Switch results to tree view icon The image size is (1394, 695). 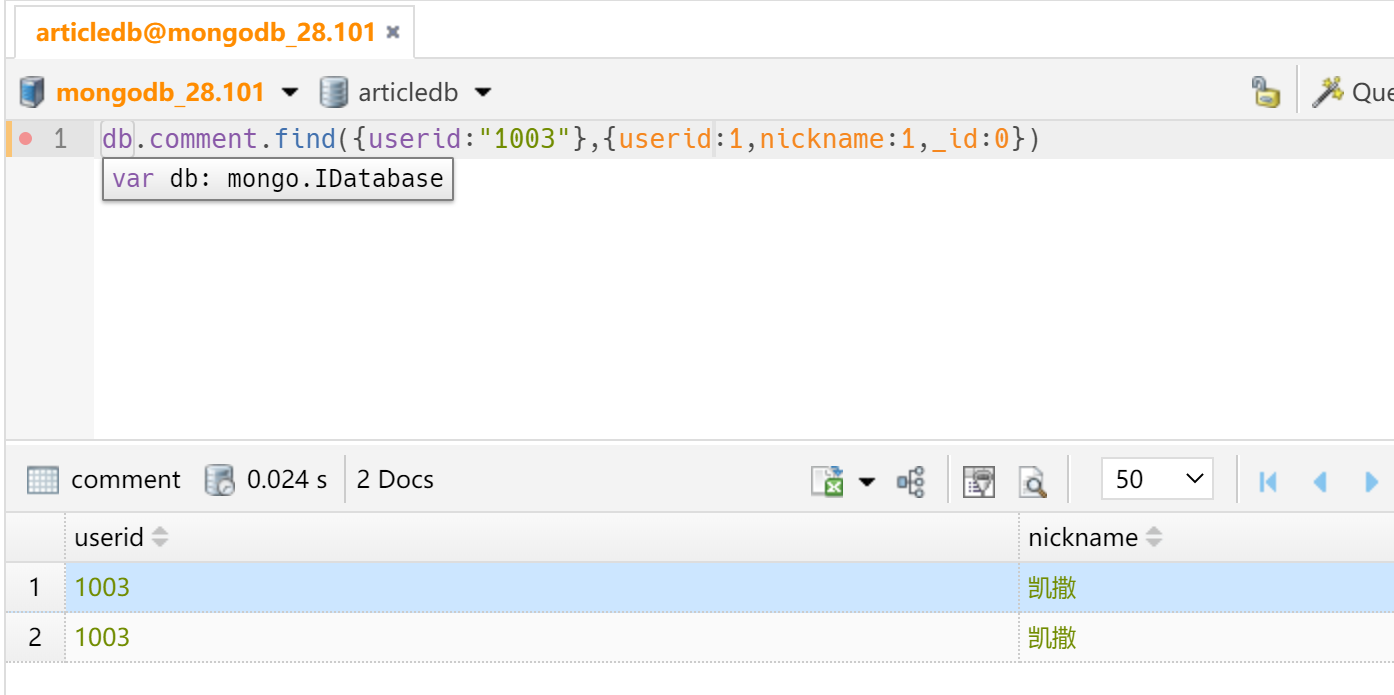tap(911, 481)
